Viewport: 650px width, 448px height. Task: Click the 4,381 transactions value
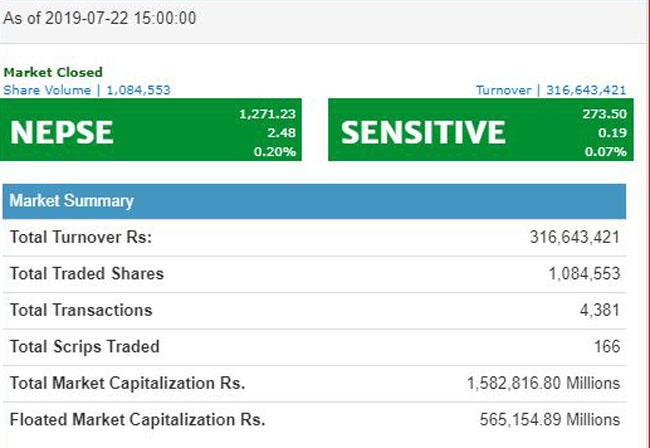(599, 310)
